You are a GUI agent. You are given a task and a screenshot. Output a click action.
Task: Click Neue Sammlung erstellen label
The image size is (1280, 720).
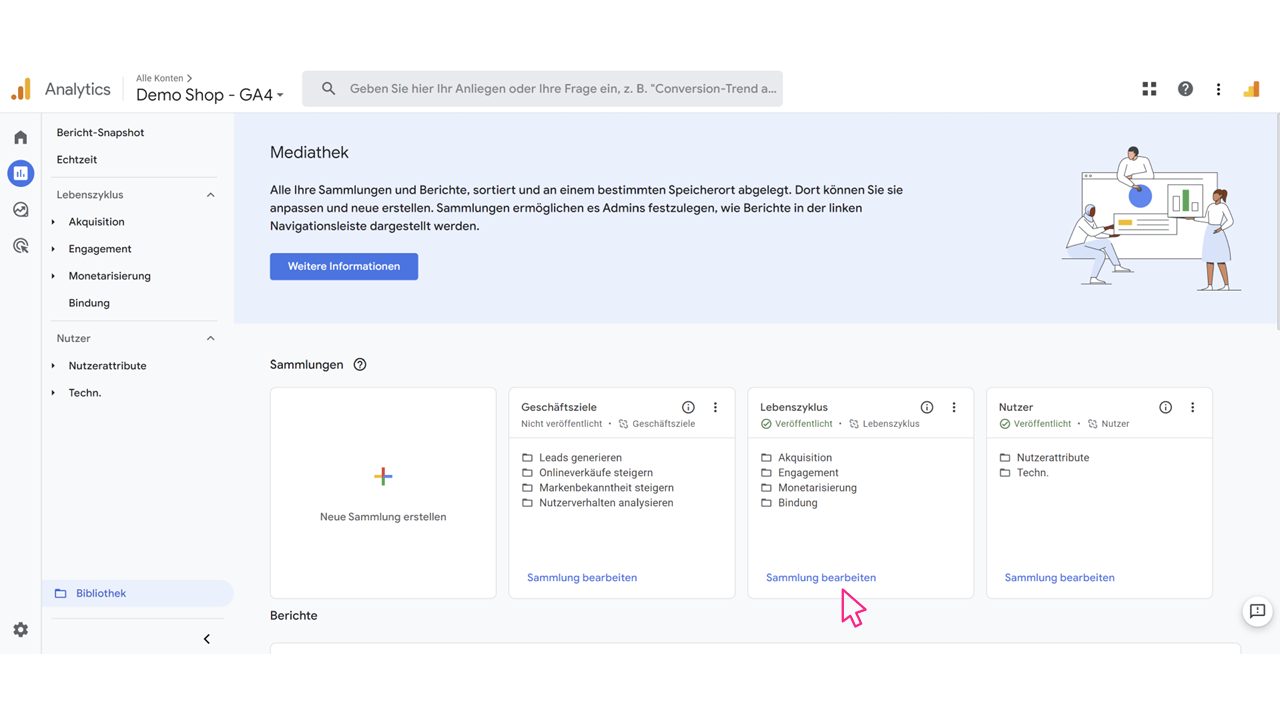pos(383,517)
